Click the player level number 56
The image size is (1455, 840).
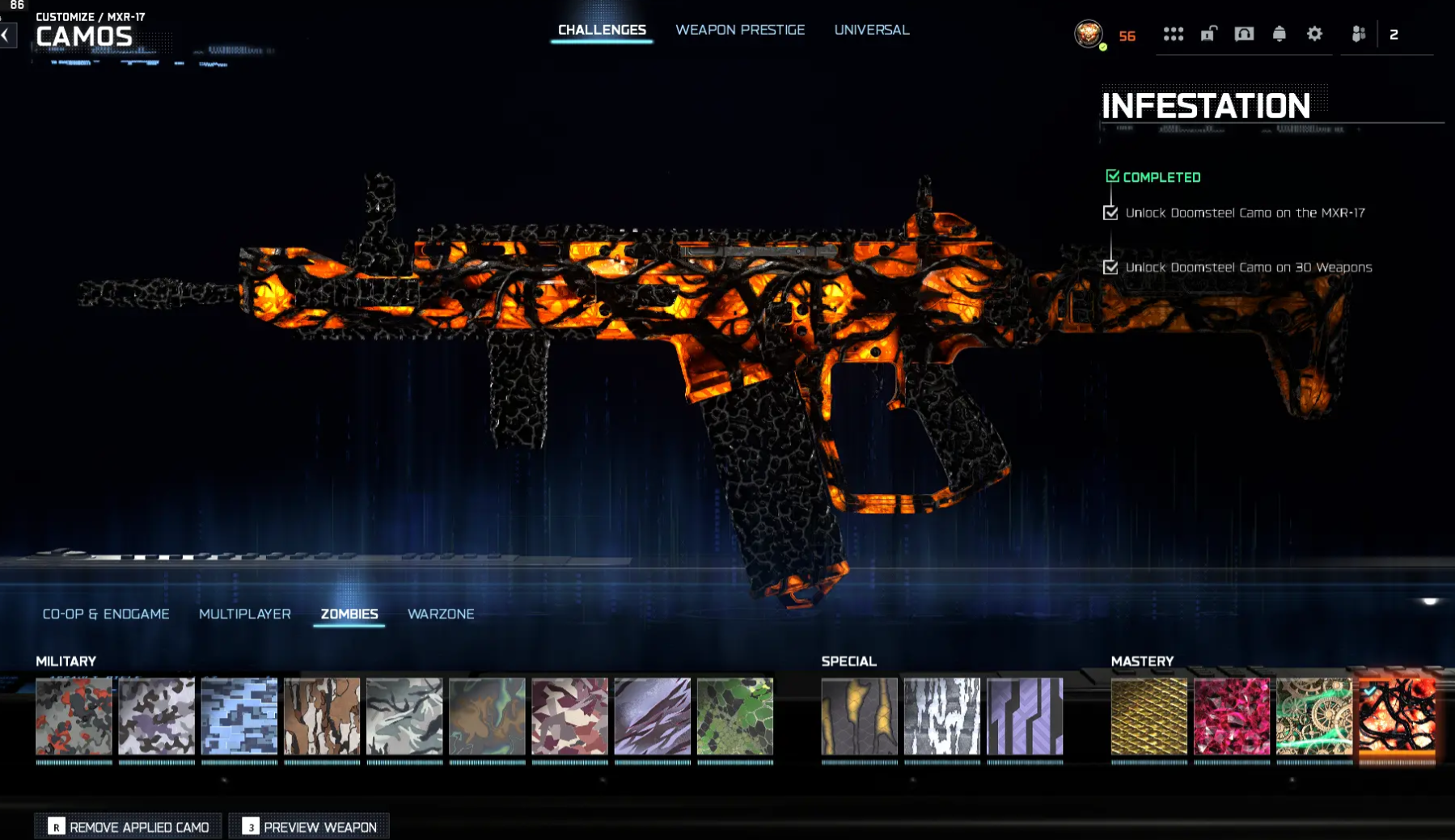1127,36
